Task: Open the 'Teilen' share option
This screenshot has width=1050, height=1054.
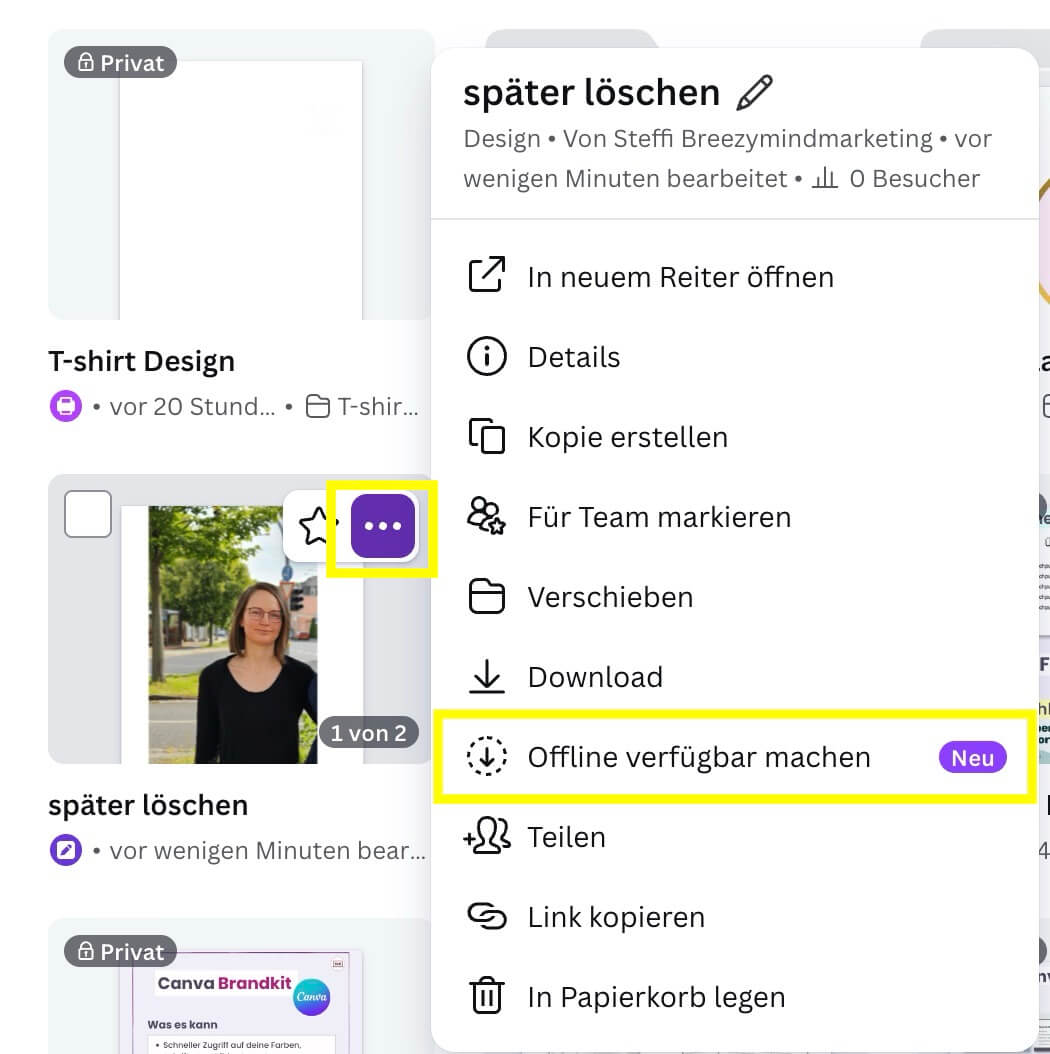Action: point(566,837)
